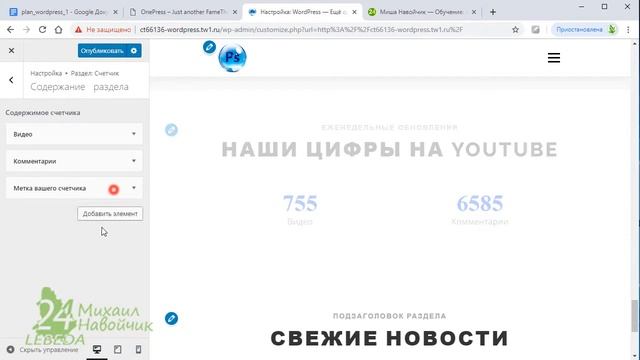Switch to mobile preview icon
The image size is (640, 360).
(x=138, y=349)
